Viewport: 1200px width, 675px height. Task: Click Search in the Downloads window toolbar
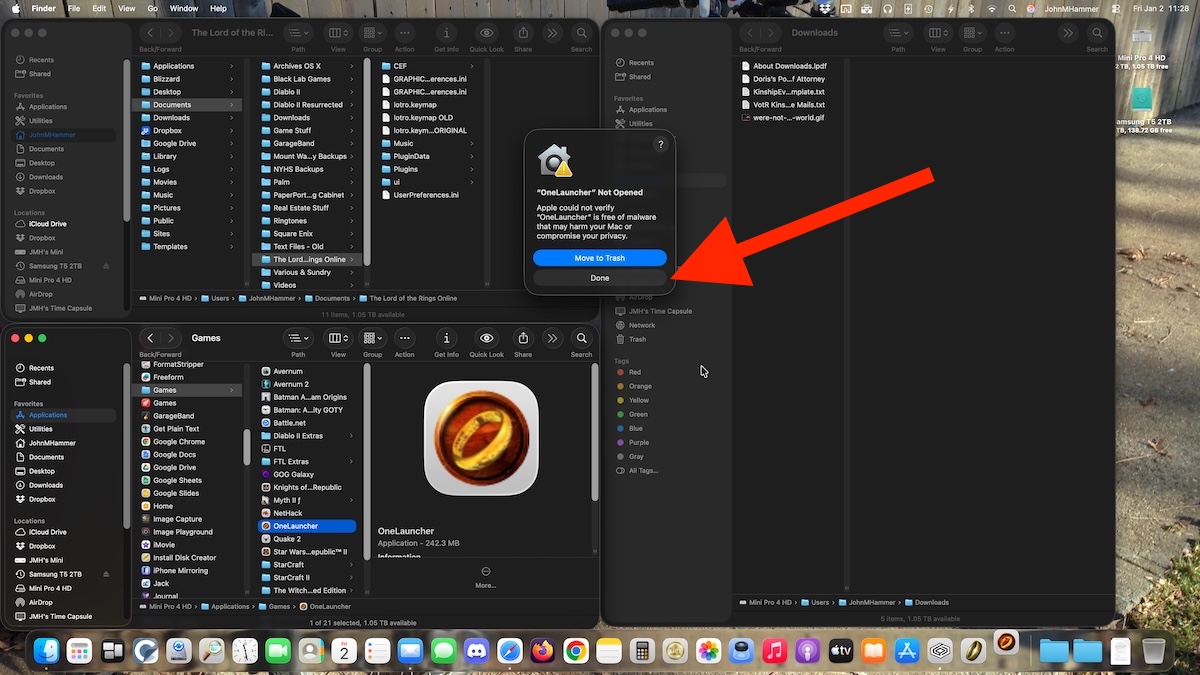point(1098,33)
